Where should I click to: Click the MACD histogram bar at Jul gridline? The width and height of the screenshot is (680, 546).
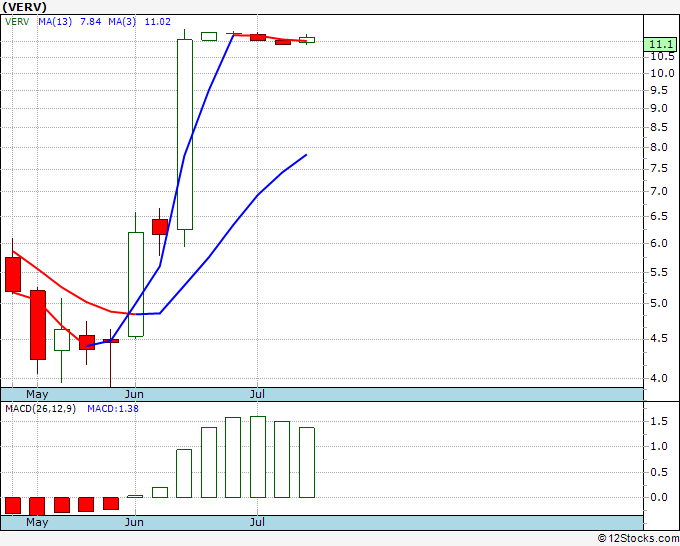[258, 457]
